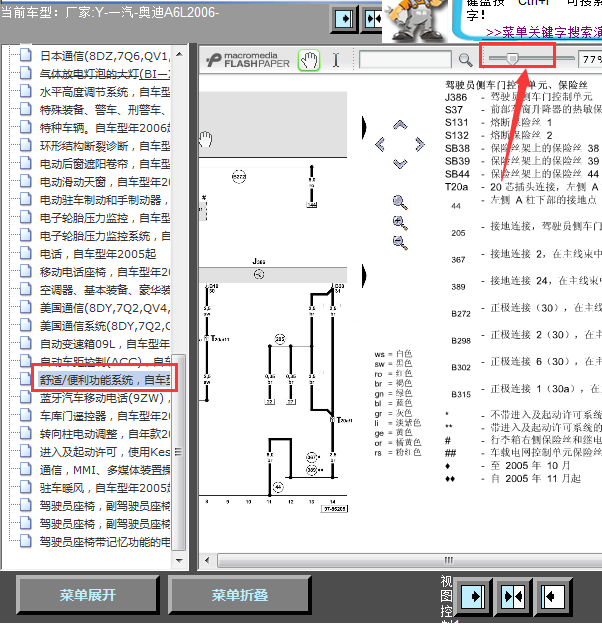Open tree item 特种车辆
602x628 pixels.
click(x=105, y=128)
